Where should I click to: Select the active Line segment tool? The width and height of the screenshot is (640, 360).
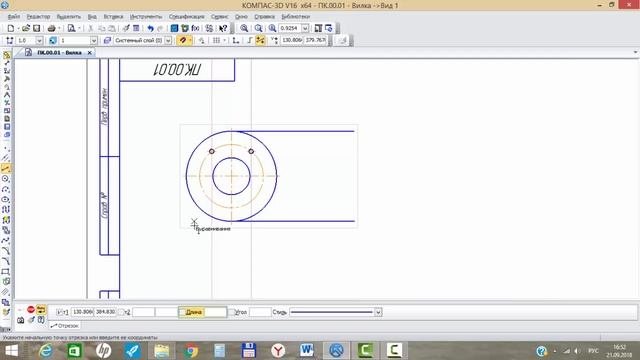[x=6, y=168]
